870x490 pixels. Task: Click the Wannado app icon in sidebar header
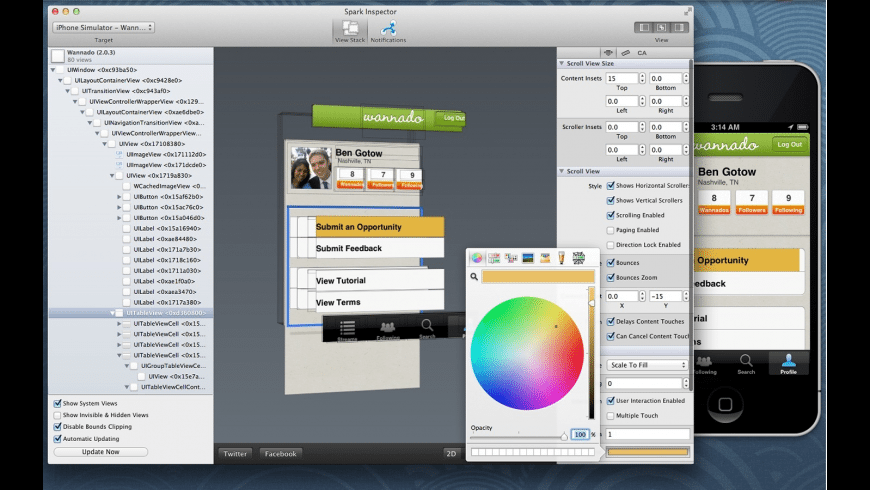pos(58,55)
